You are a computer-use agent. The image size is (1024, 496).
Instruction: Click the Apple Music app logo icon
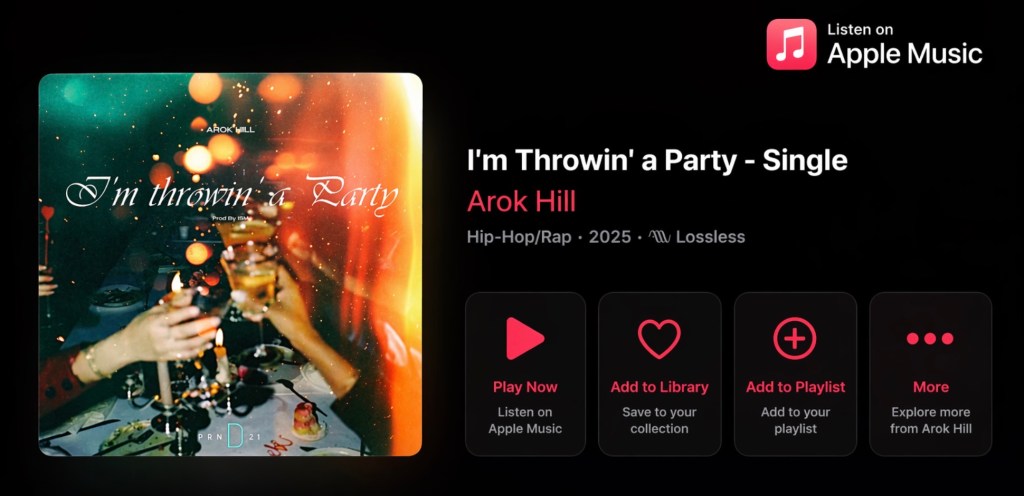(x=791, y=44)
